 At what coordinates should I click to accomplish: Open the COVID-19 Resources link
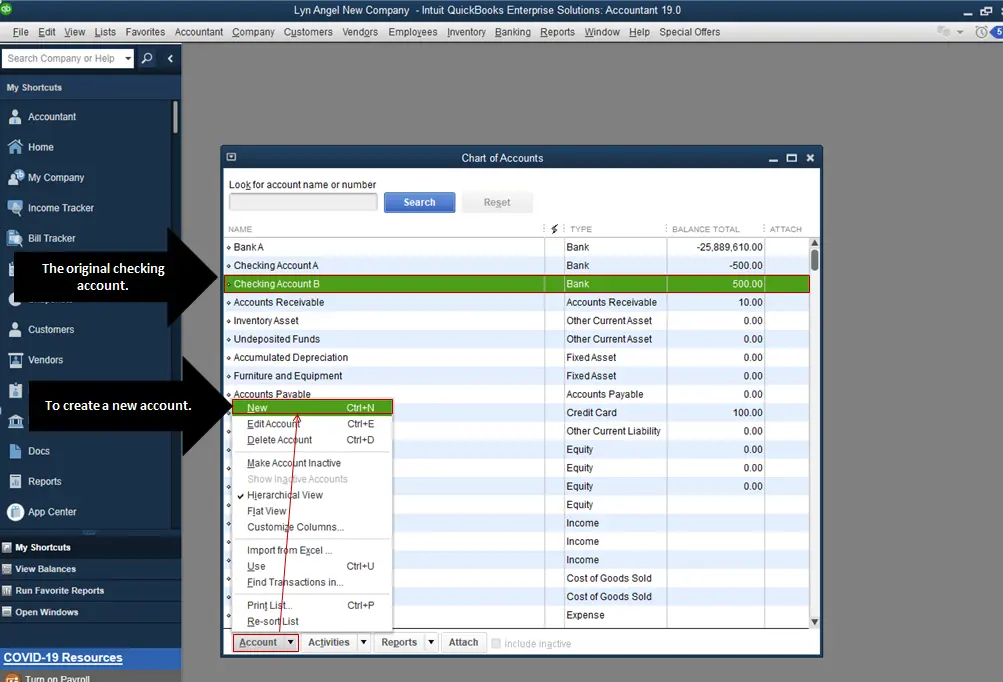(63, 657)
